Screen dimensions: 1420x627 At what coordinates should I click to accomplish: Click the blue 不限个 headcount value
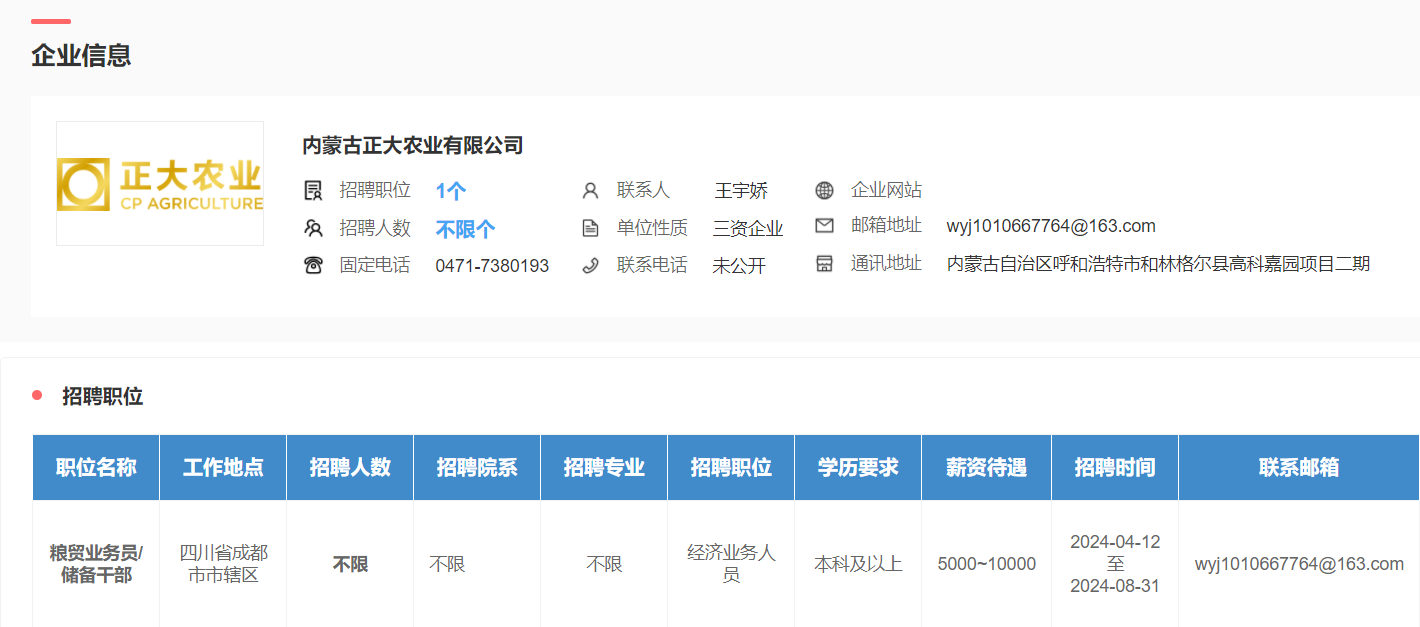(x=465, y=229)
